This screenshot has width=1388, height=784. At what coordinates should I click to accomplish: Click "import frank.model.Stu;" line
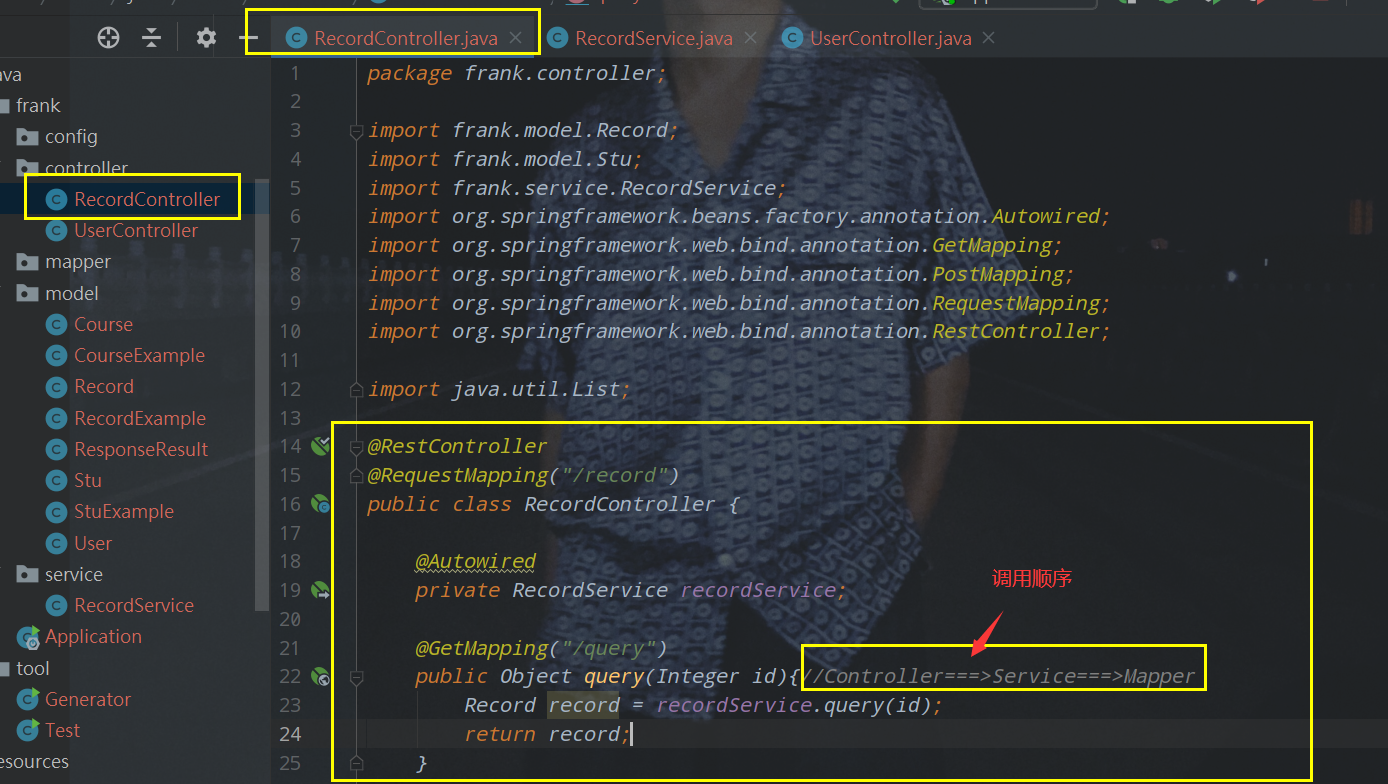(505, 159)
